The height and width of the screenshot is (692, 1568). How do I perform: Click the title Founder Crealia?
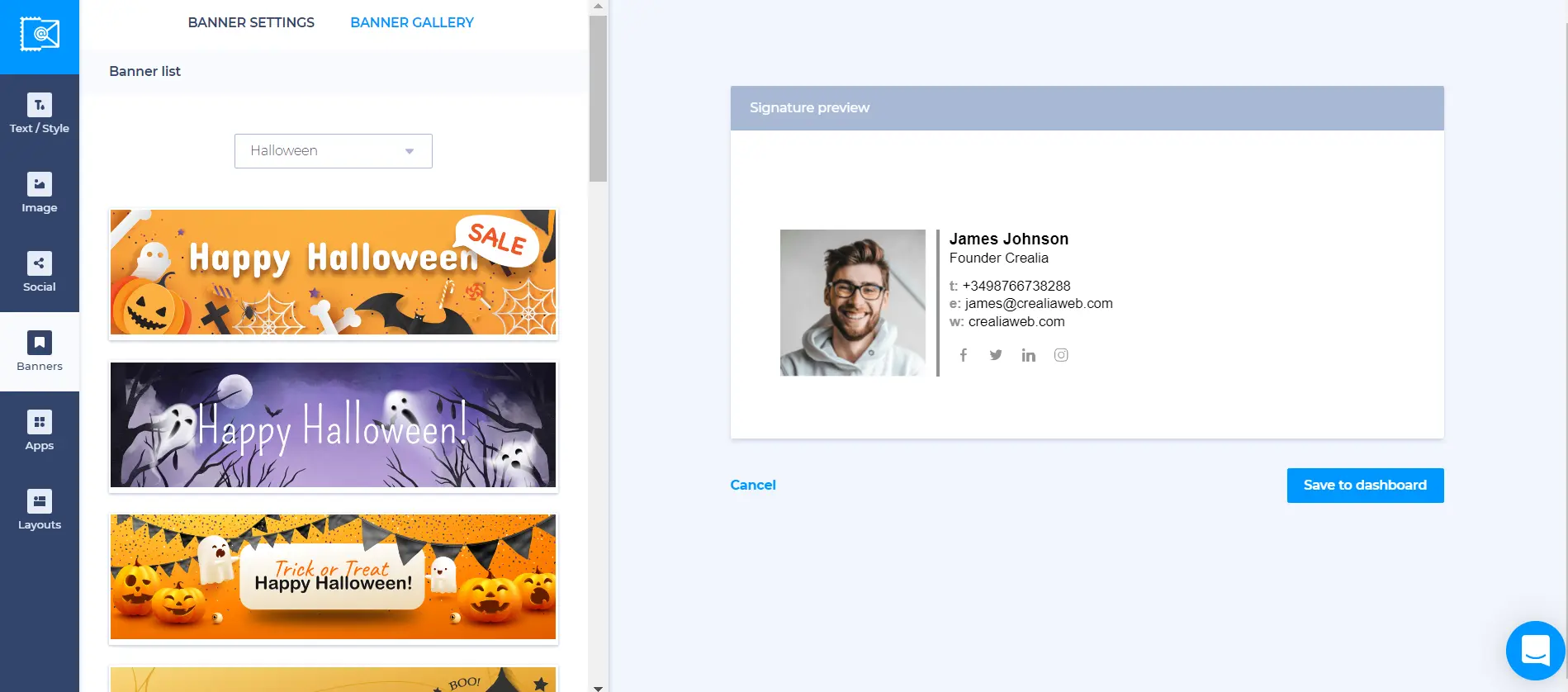pyautogui.click(x=999, y=258)
